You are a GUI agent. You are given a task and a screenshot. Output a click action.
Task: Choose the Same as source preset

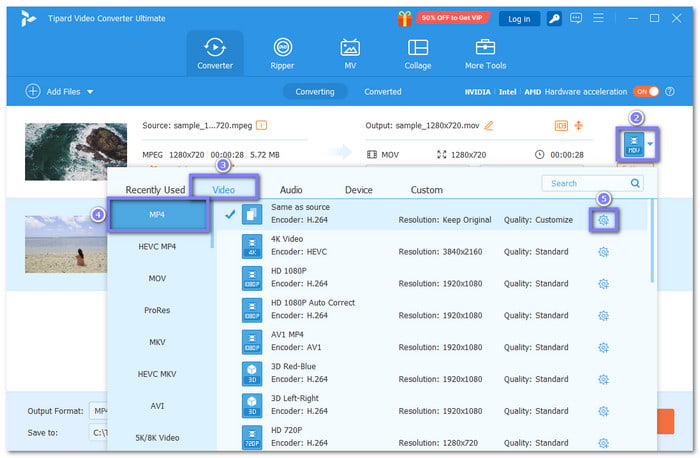pyautogui.click(x=432, y=214)
